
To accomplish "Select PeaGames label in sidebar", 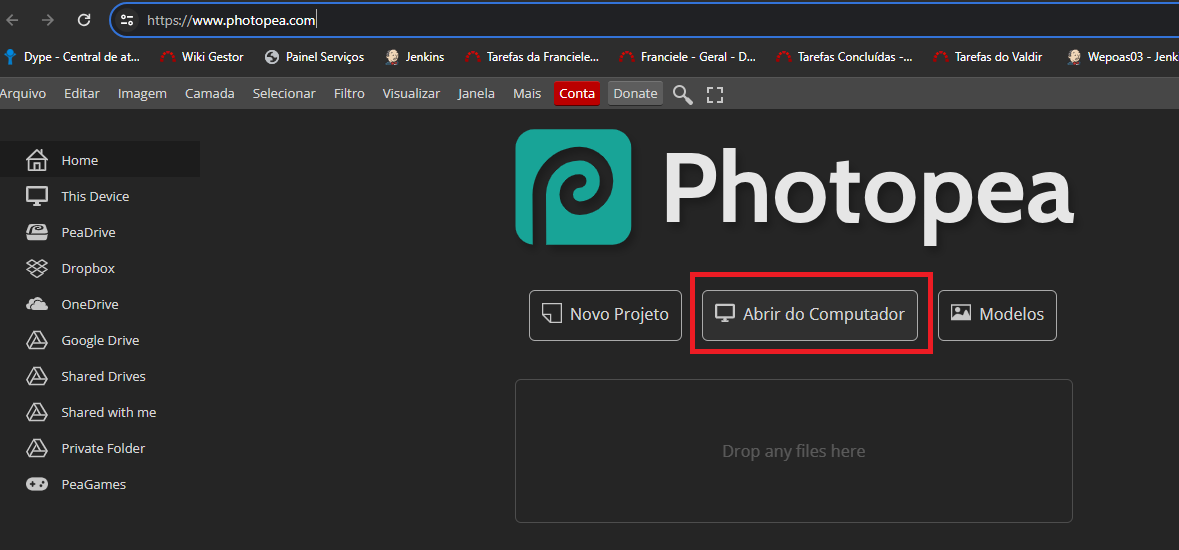I will (x=94, y=485).
